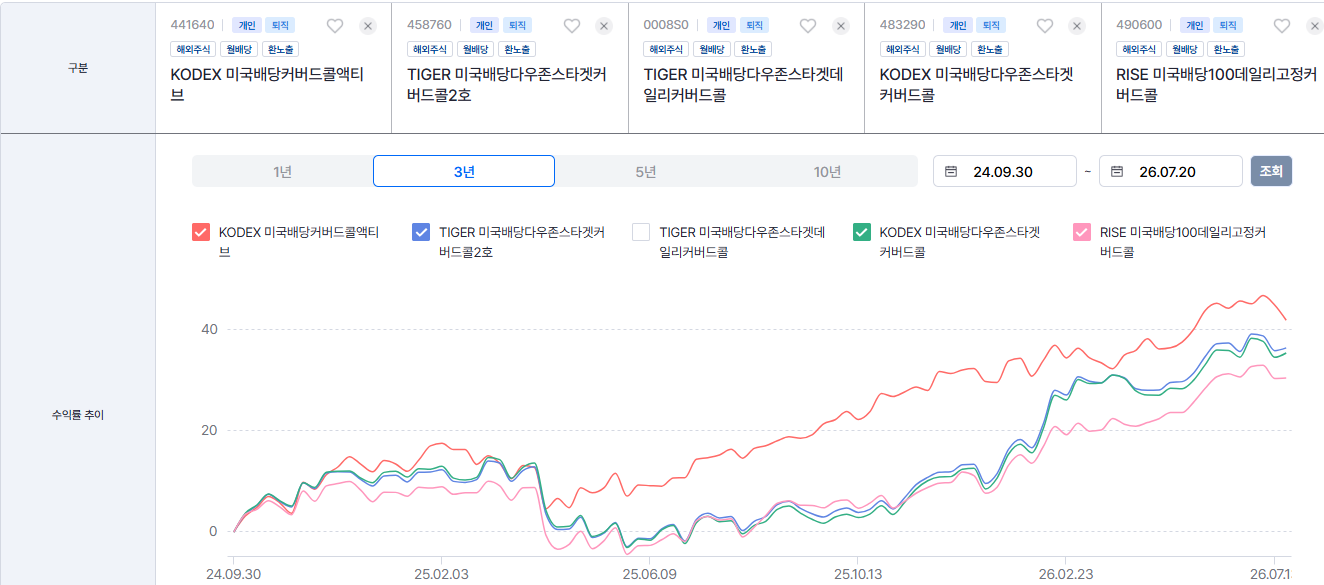Click the 개인 badge on fund 483290
Image resolution: width=1324 pixels, height=585 pixels.
point(958,25)
